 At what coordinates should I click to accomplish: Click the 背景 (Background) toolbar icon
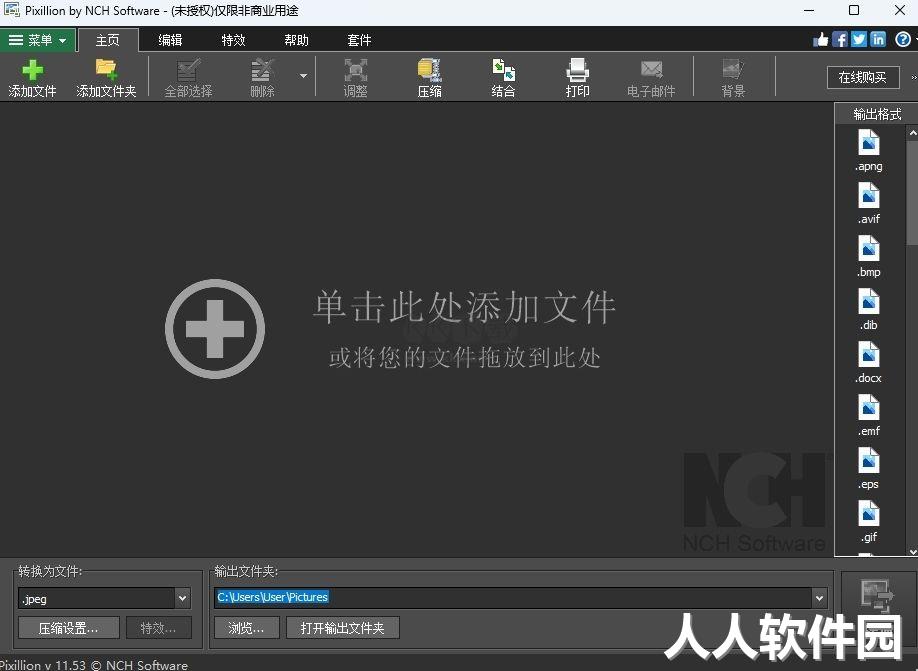pyautogui.click(x=733, y=77)
